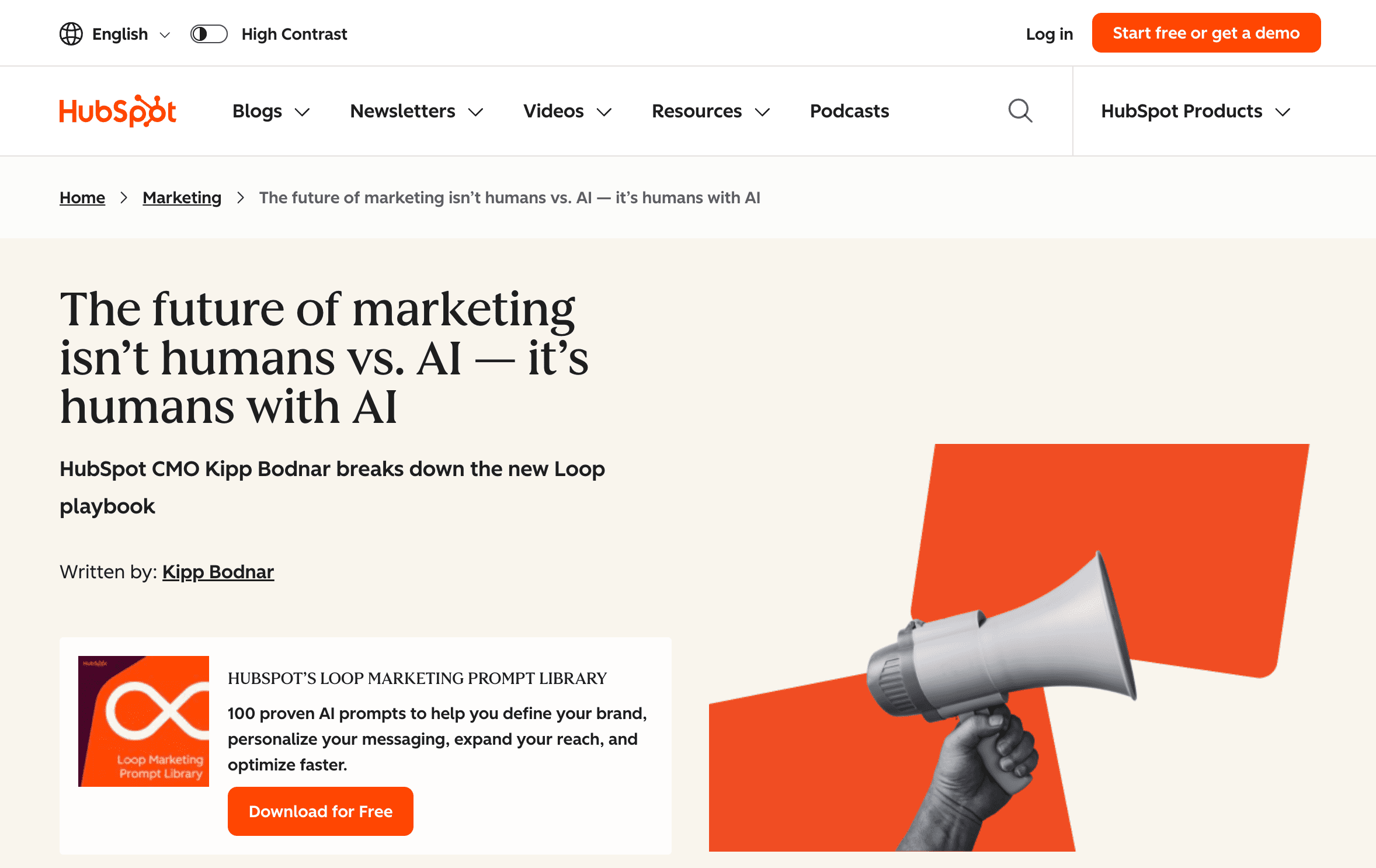Select Podcasts in the navigation

(x=849, y=111)
